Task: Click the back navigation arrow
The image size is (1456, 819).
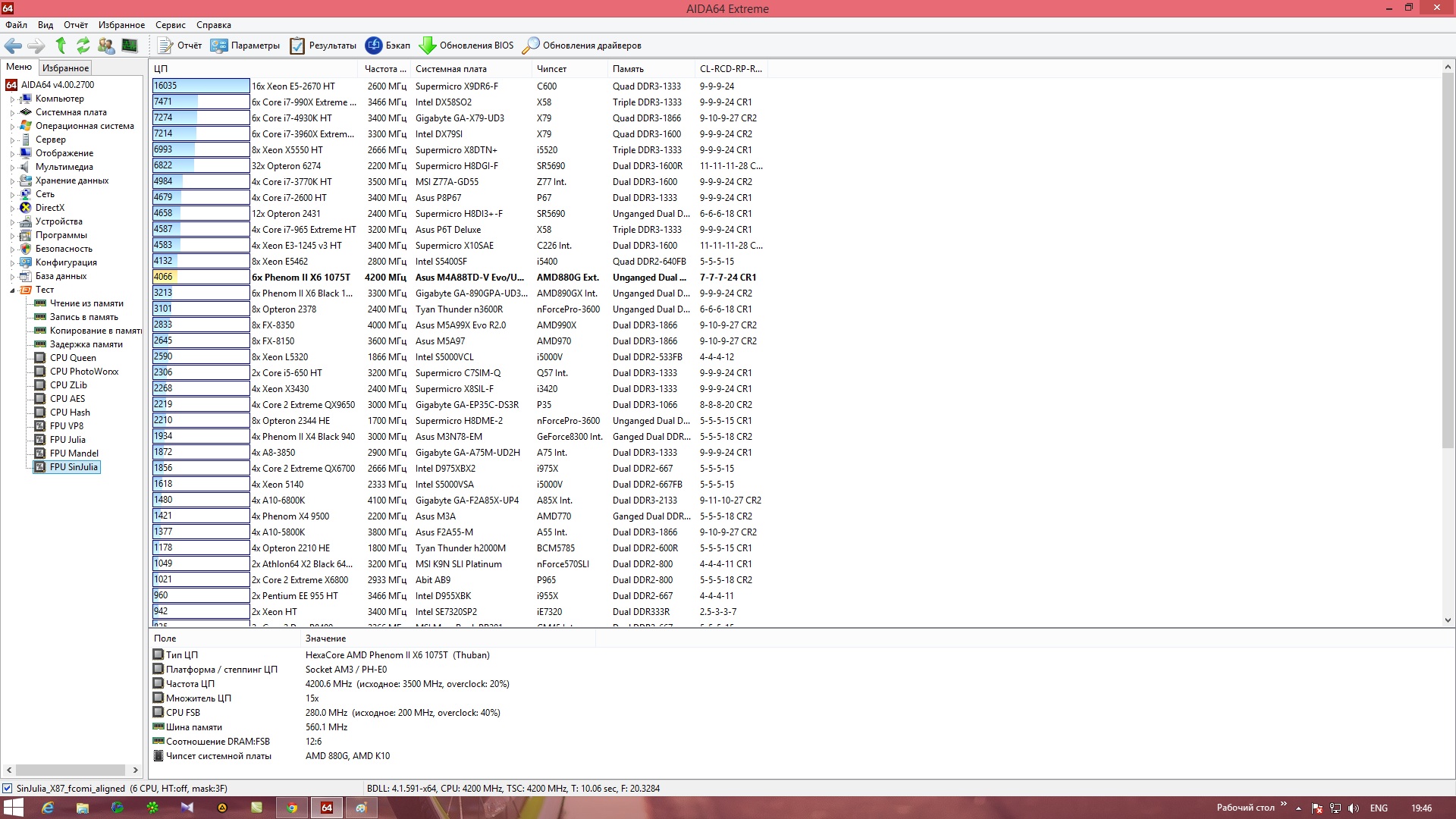Action: [13, 45]
